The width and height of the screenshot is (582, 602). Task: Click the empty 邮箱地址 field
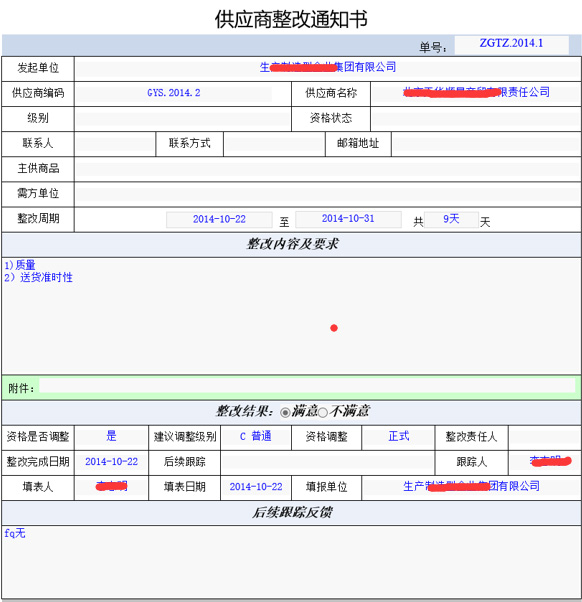pos(486,144)
